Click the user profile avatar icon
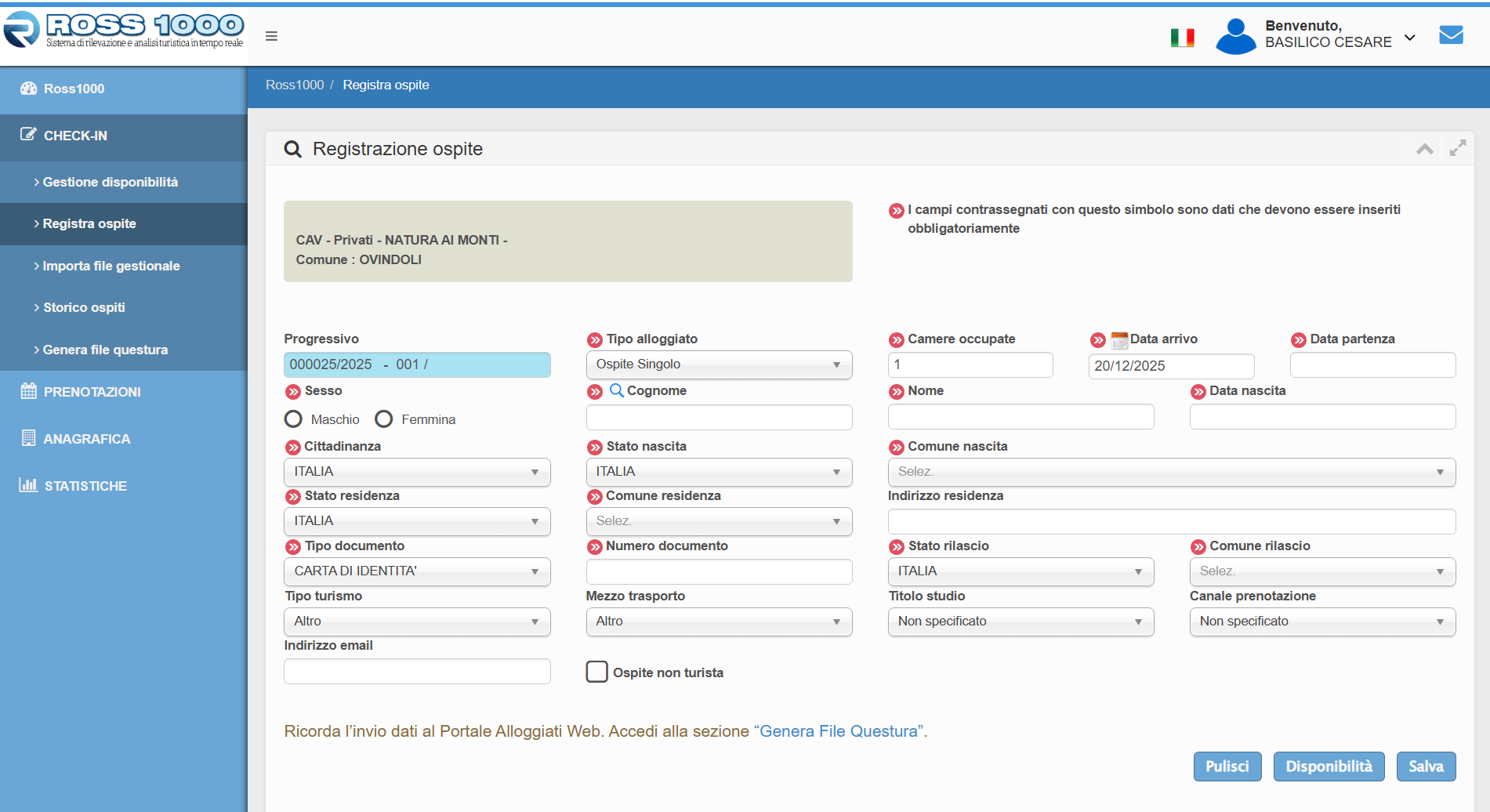 (1235, 36)
